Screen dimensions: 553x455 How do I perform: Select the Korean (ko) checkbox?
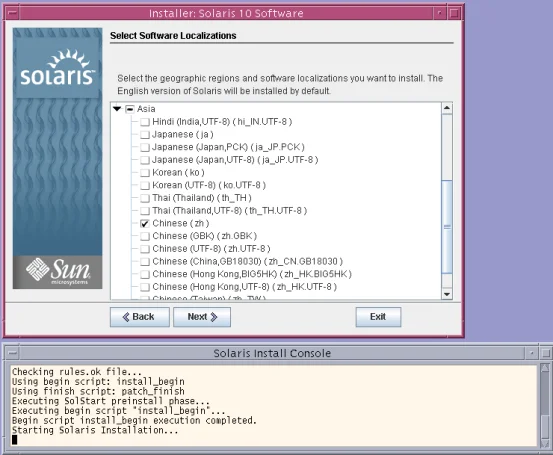point(145,173)
